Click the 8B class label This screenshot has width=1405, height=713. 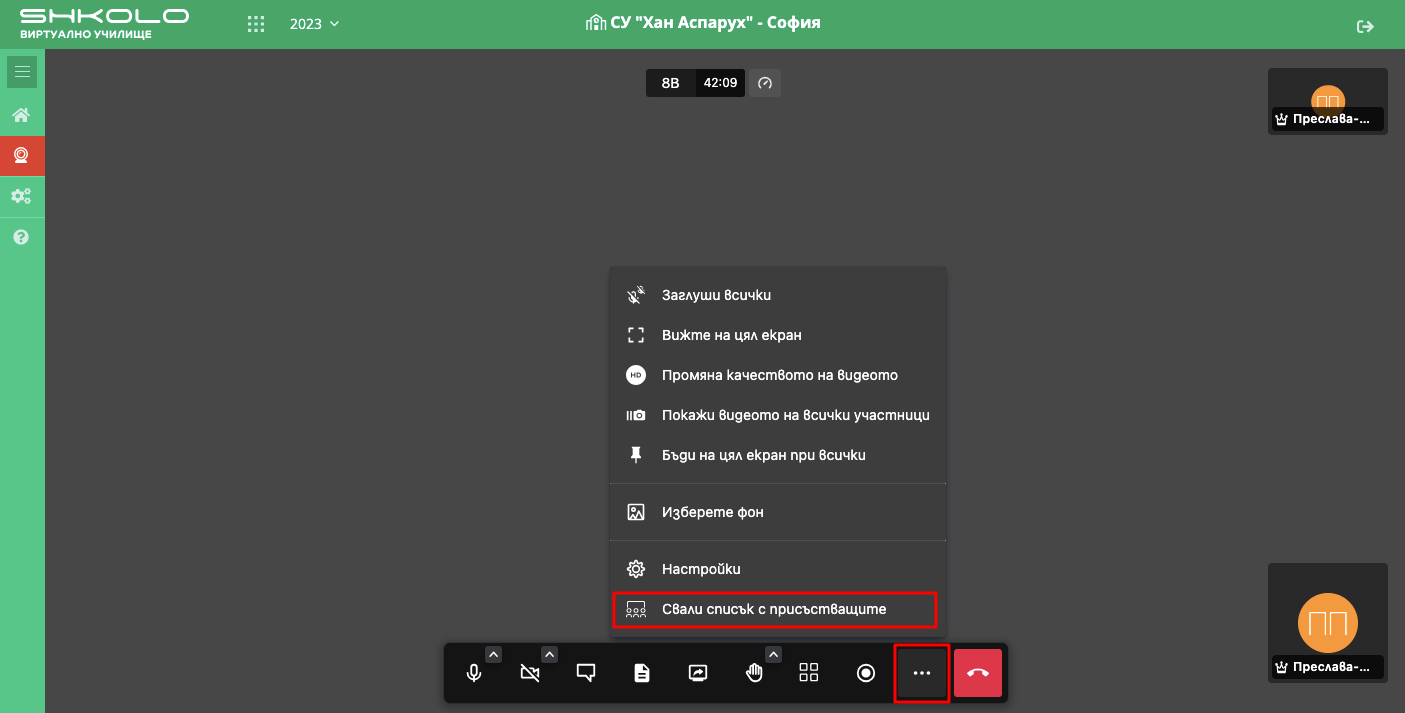[671, 83]
